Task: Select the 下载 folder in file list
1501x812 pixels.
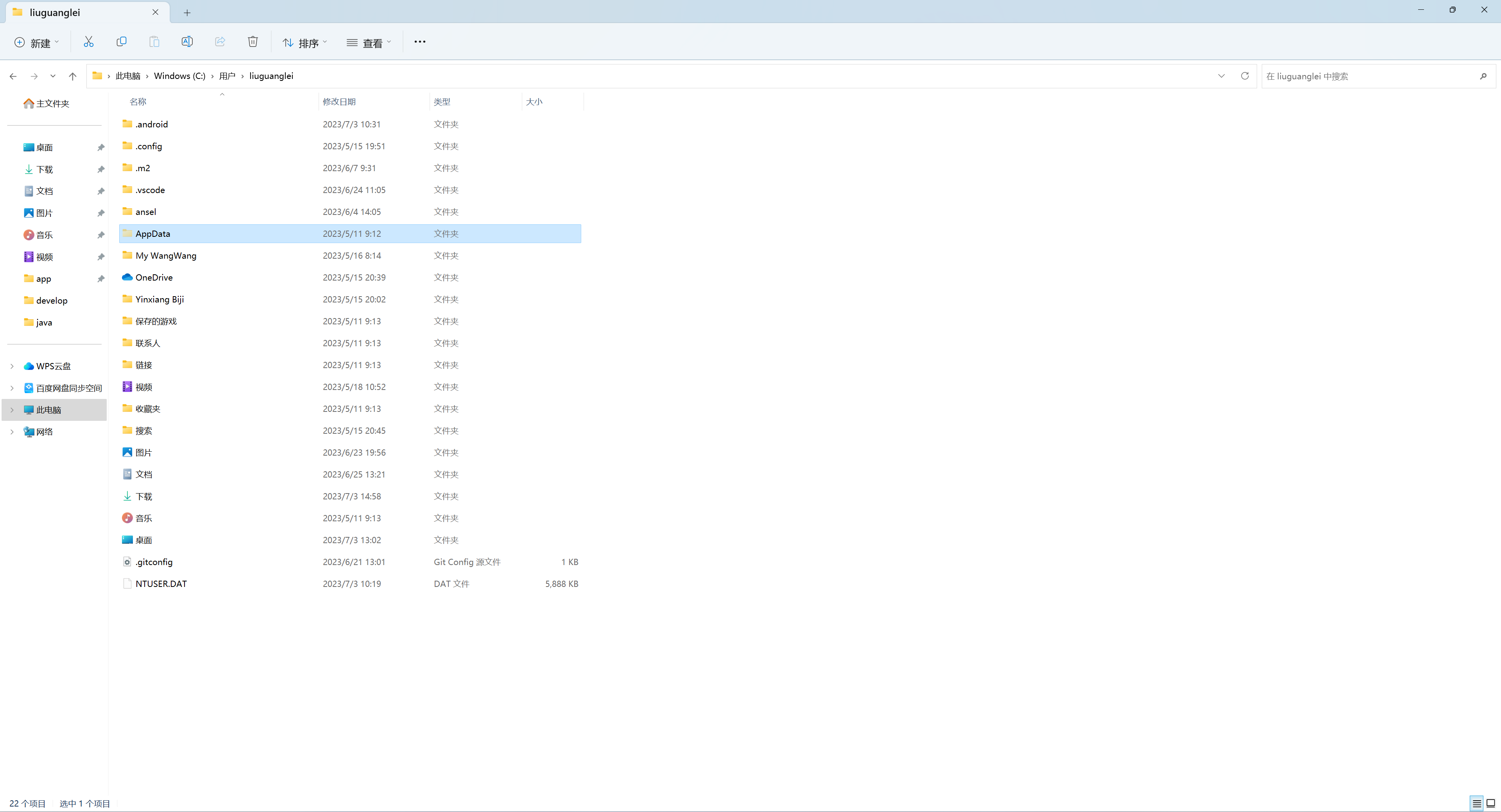Action: pos(350,496)
